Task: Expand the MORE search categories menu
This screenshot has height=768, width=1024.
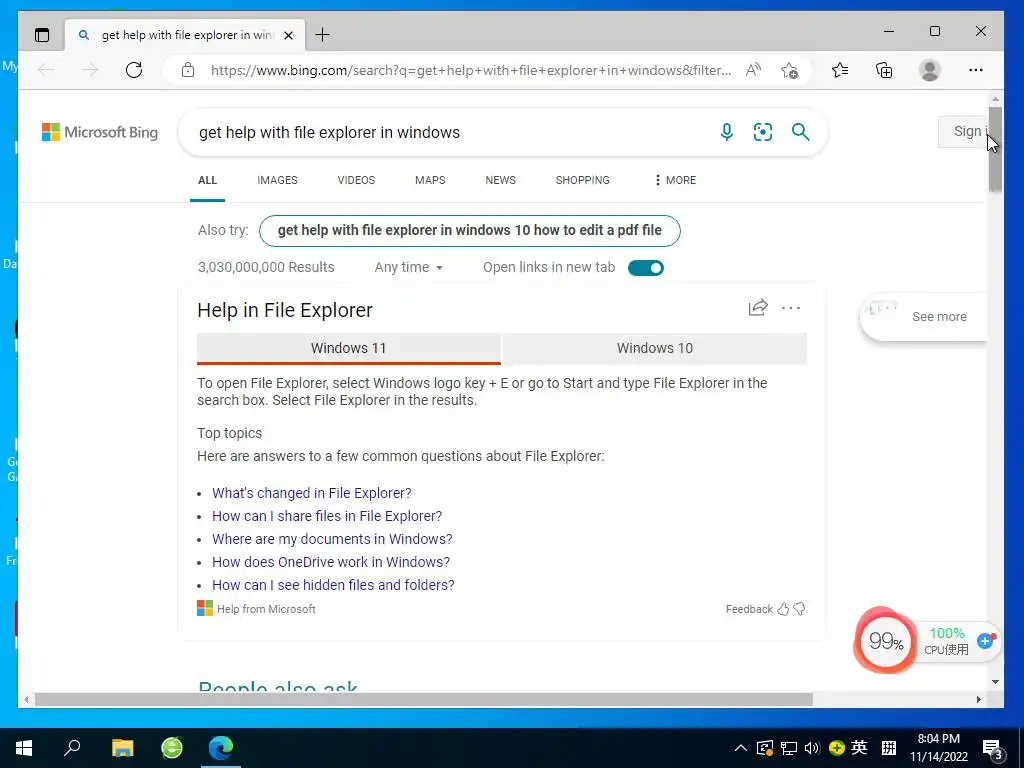Action: (675, 180)
